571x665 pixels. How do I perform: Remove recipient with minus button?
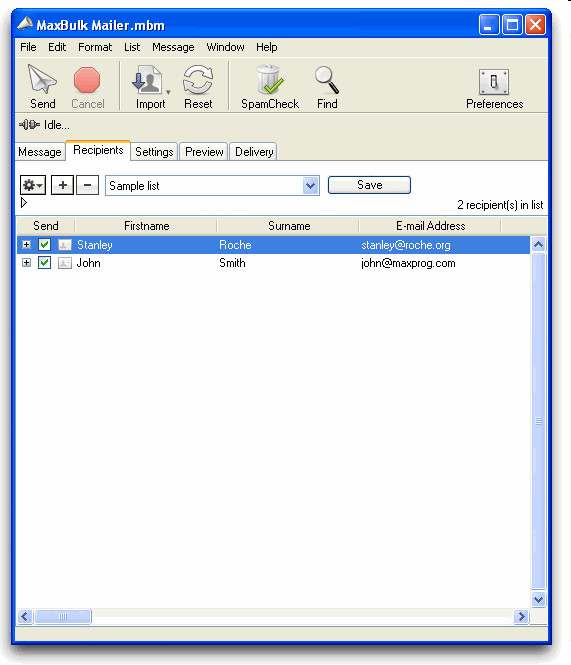(87, 185)
